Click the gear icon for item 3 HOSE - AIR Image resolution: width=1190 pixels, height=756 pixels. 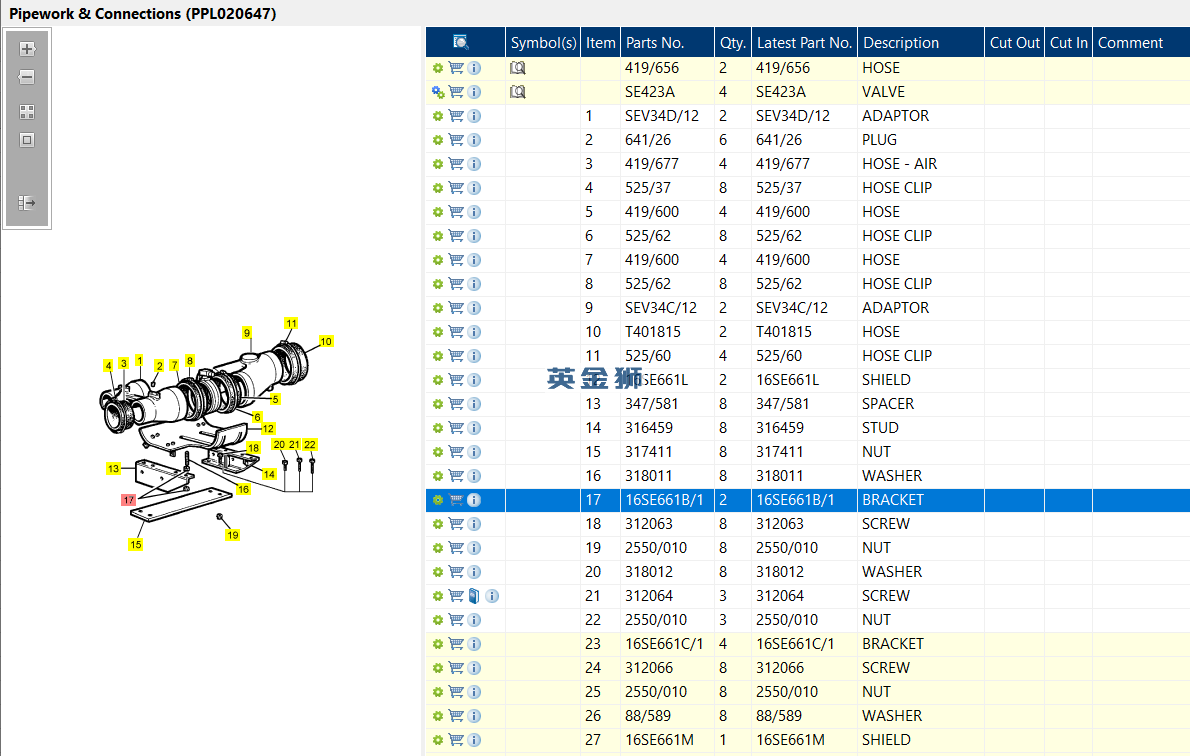pyautogui.click(x=438, y=164)
